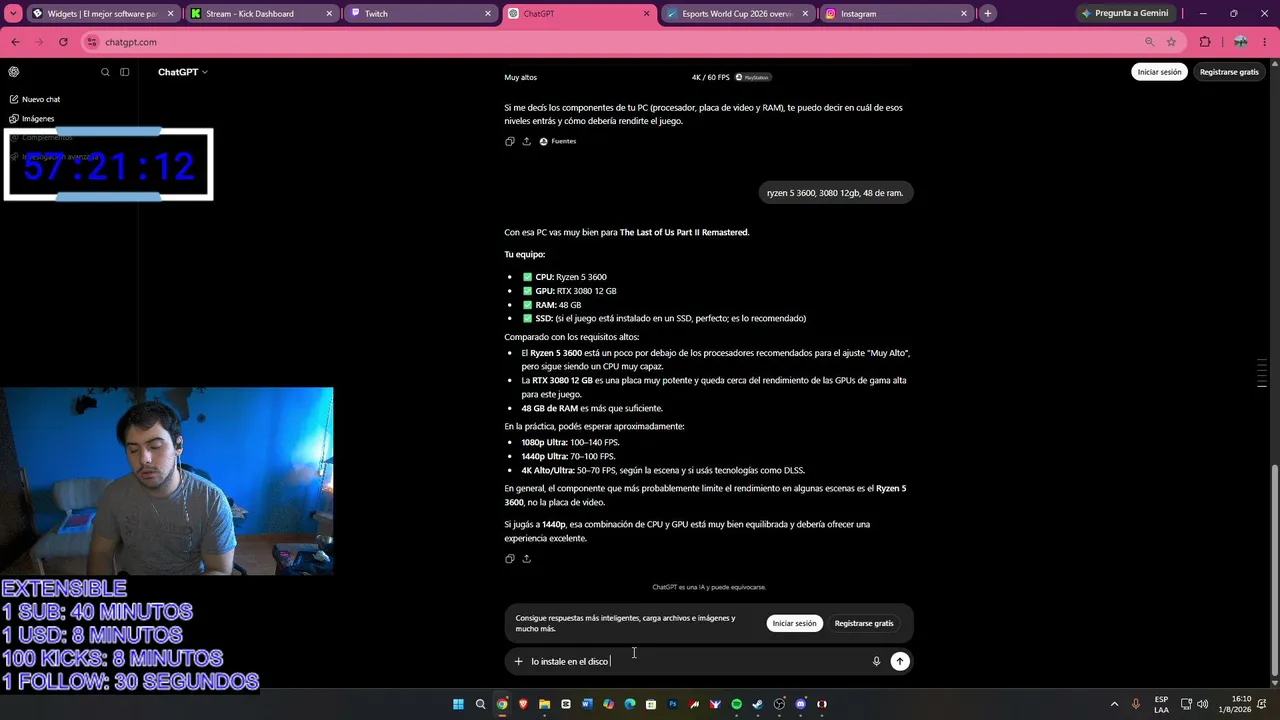Open the tab search dropdown arrow
Screen dimensions: 1280x720
[x=13, y=14]
